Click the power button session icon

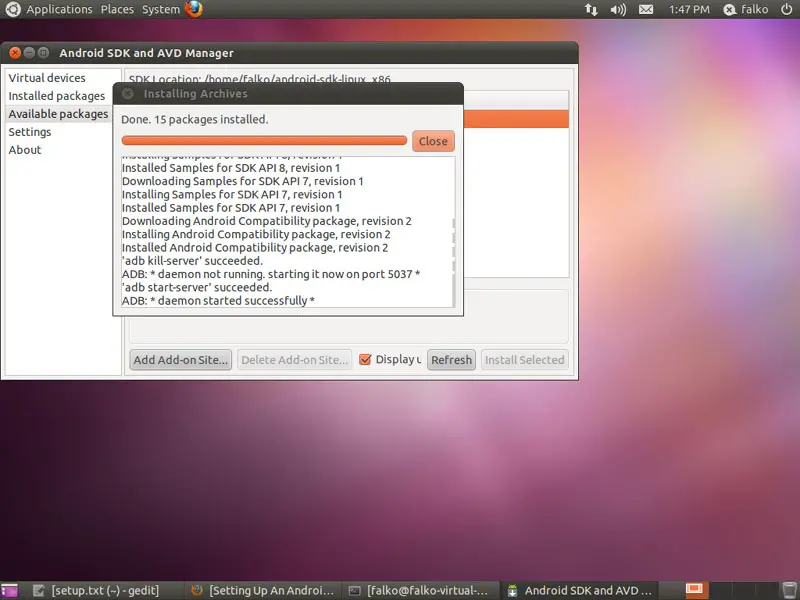tap(785, 9)
